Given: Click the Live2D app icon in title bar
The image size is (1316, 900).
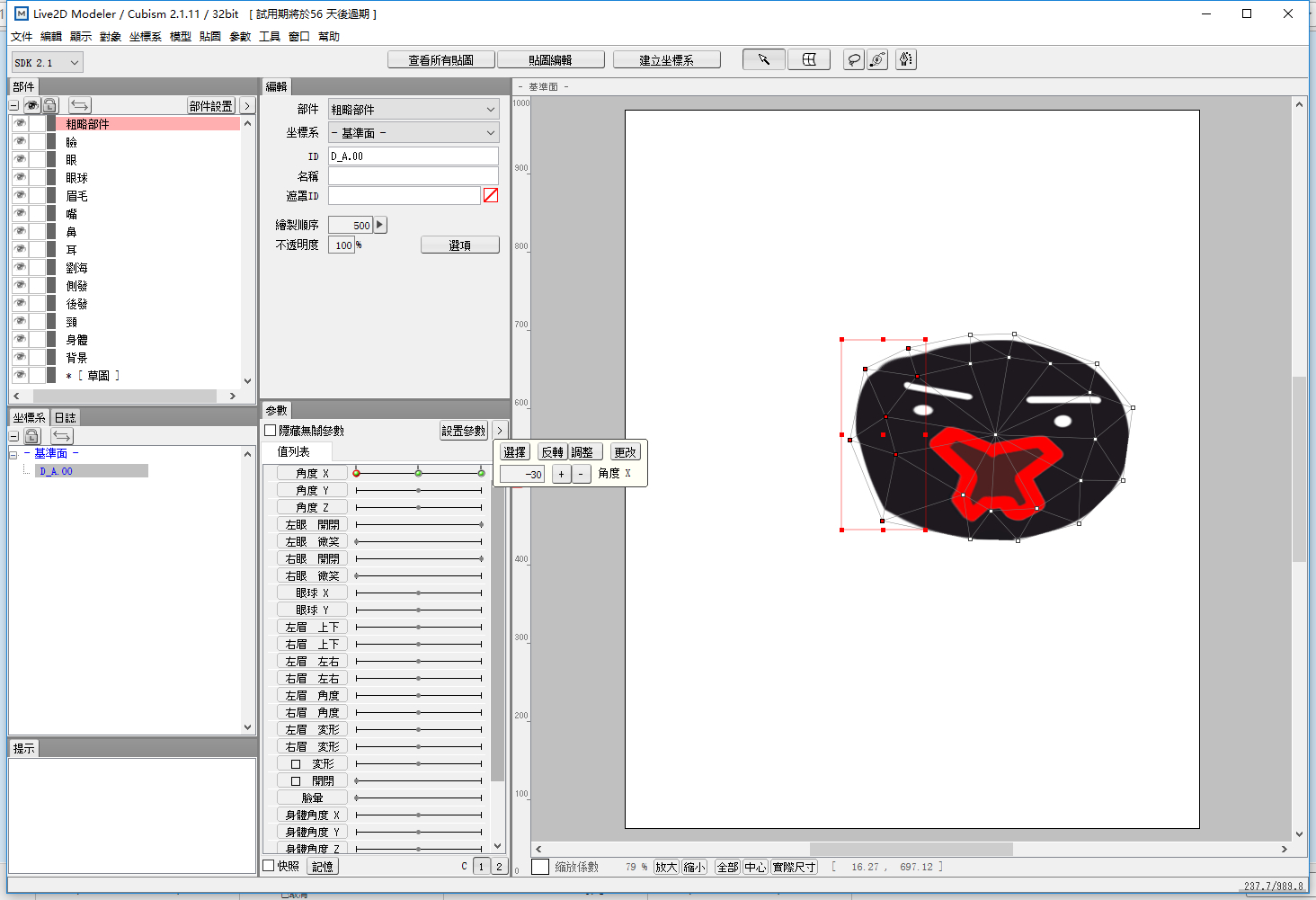Looking at the screenshot, I should [x=22, y=13].
